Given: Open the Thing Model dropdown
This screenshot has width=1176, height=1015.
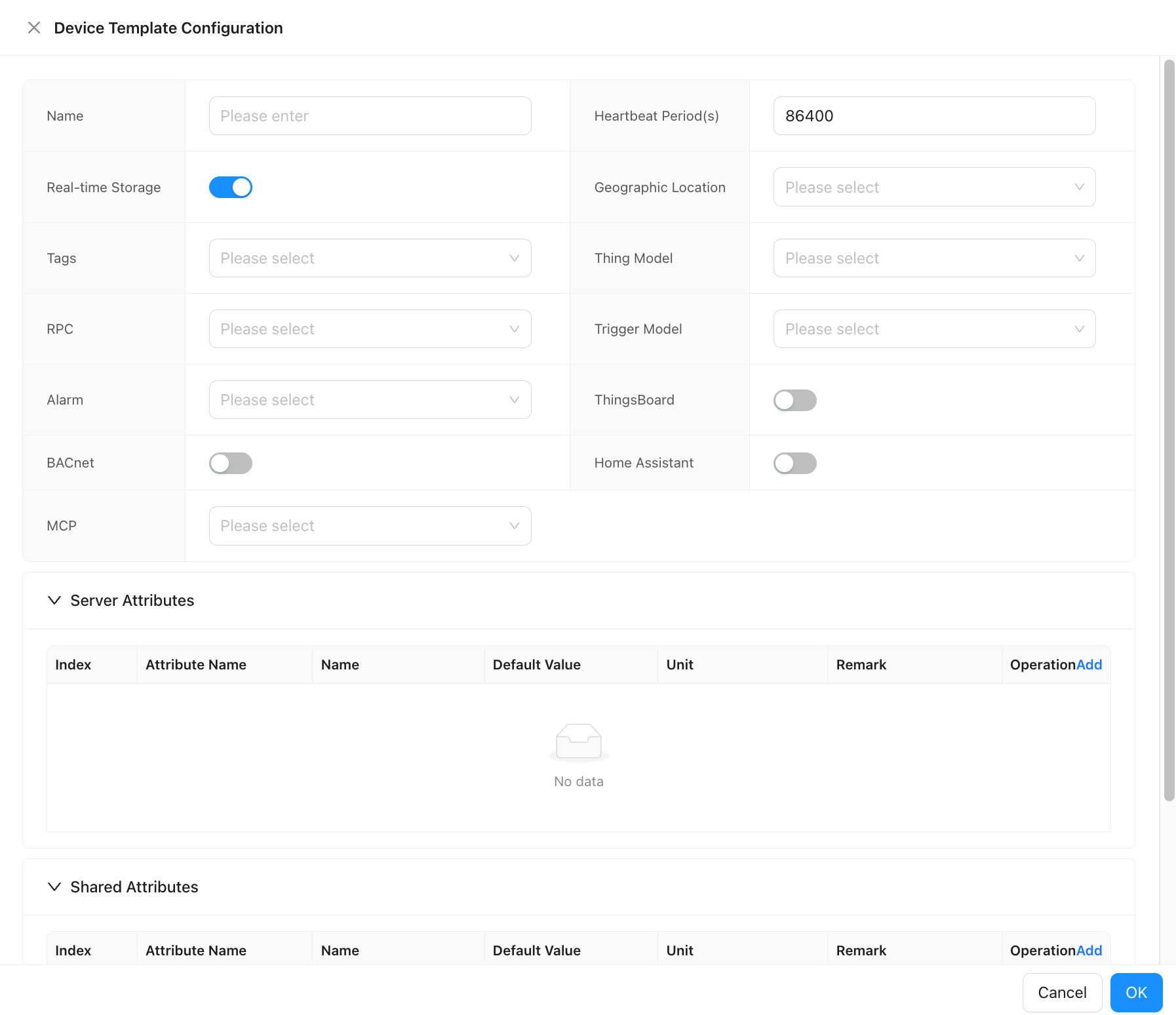Looking at the screenshot, I should 933,258.
